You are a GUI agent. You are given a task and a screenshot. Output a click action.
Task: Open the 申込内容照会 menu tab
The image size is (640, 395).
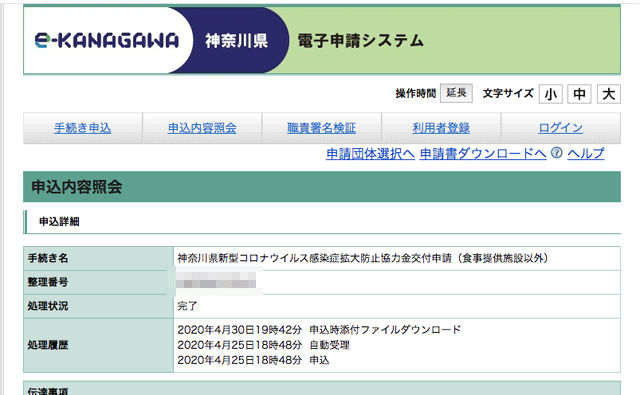tap(202, 128)
